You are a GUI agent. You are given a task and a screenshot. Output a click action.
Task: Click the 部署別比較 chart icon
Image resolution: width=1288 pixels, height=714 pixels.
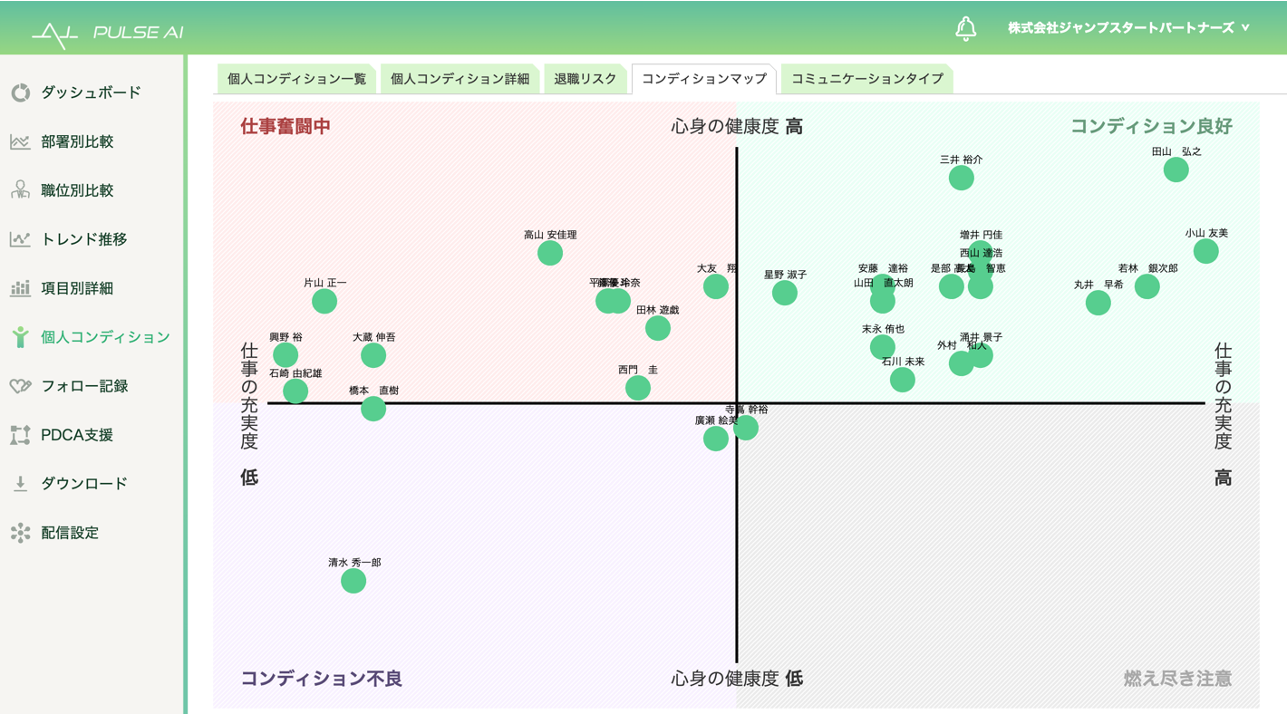tap(21, 142)
